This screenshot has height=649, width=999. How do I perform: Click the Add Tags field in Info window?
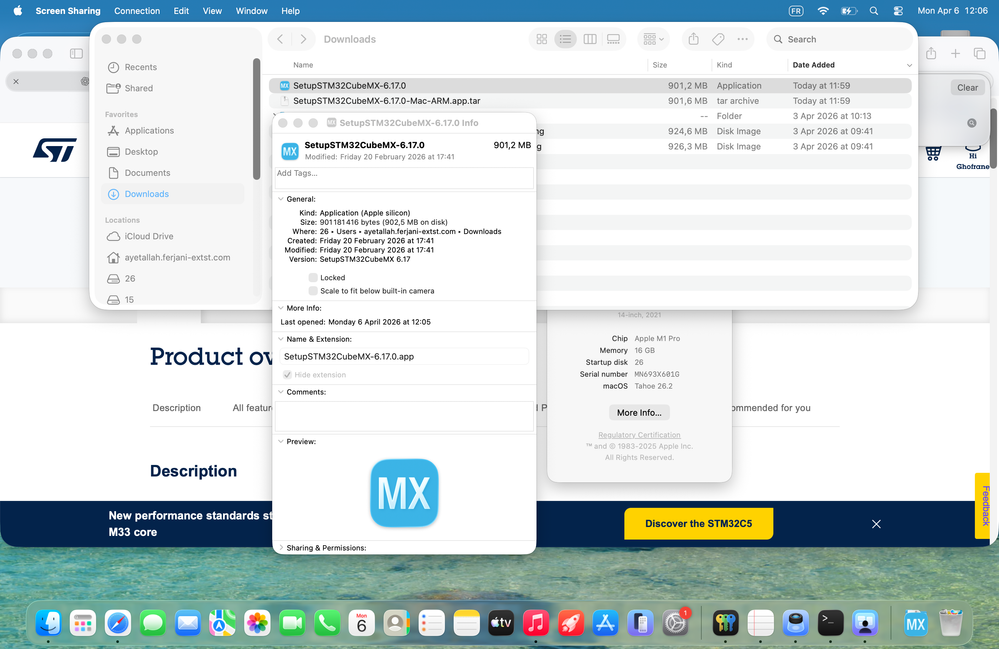click(x=404, y=178)
